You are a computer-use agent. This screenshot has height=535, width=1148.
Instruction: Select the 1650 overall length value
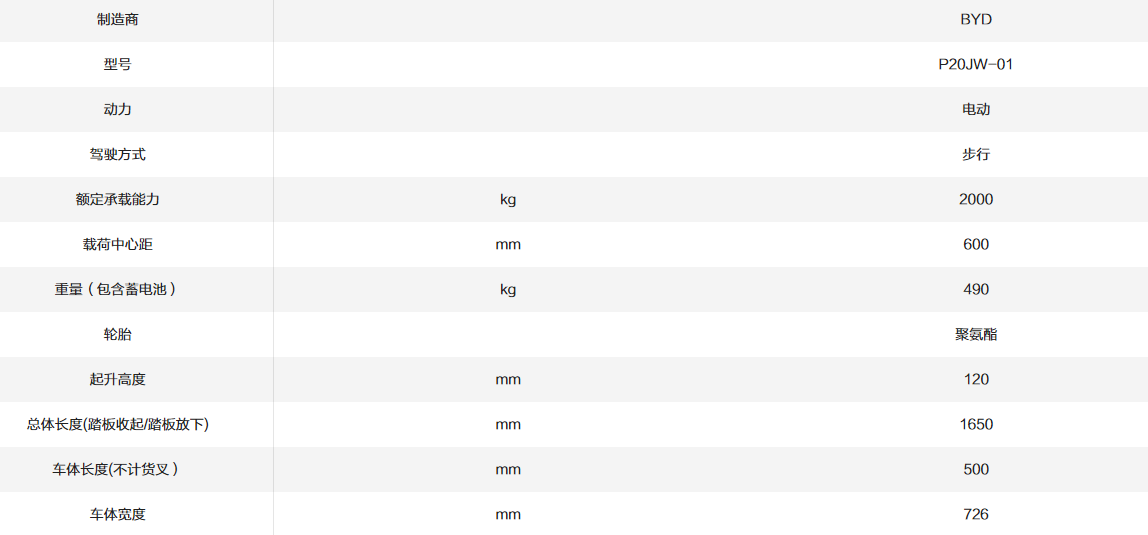975,424
